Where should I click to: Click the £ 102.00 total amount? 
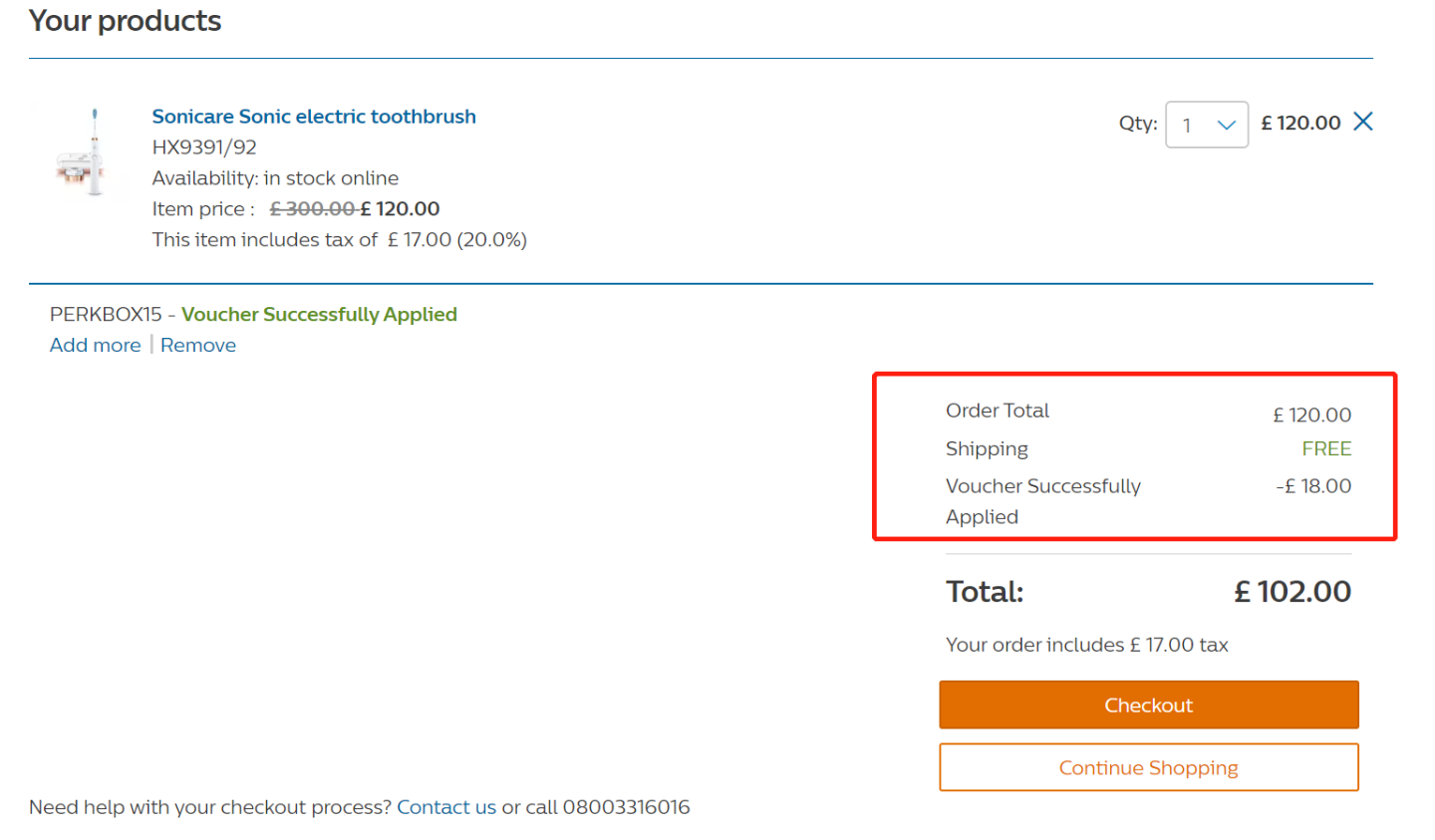(1292, 592)
